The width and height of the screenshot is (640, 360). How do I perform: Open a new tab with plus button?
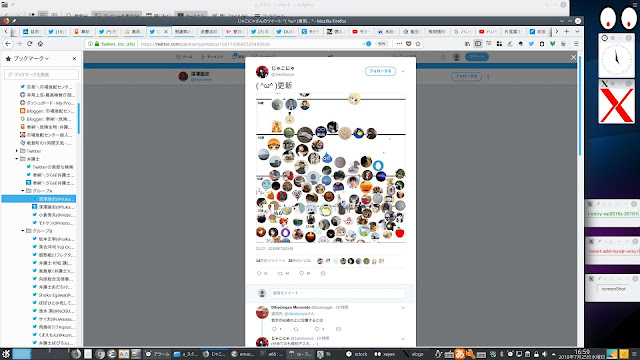click(x=567, y=31)
